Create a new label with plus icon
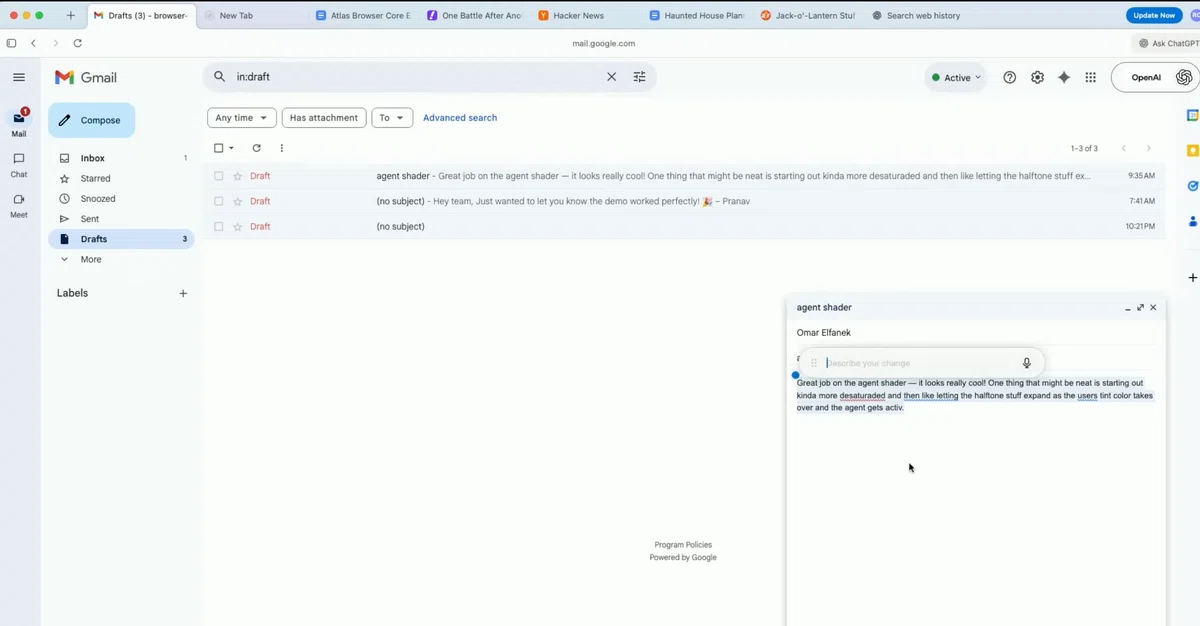The height and width of the screenshot is (626, 1200). 183,293
